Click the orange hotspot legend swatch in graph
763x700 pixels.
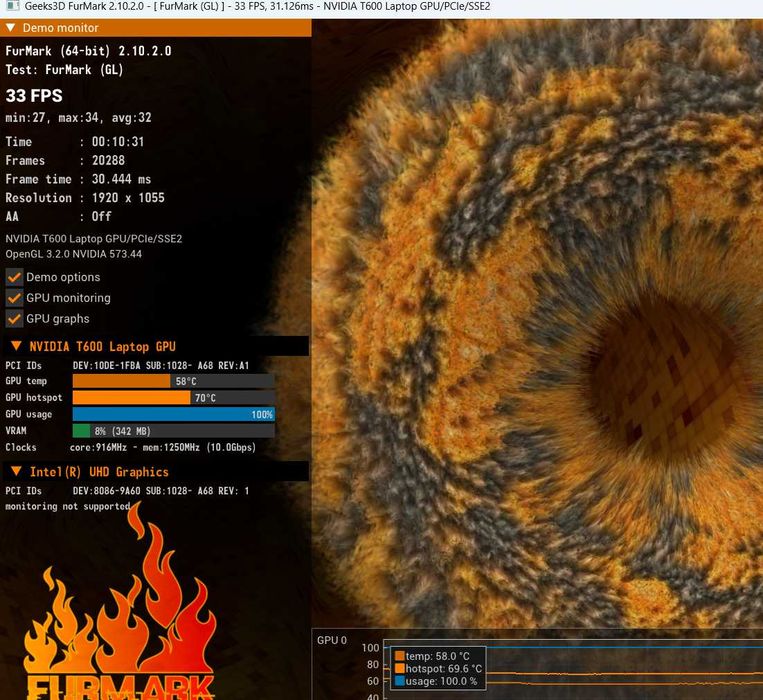400,668
